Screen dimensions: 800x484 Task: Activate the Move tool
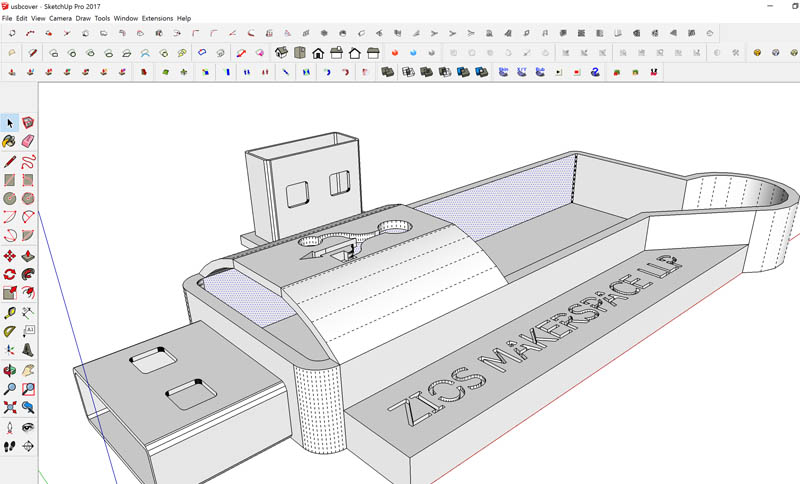[x=10, y=256]
